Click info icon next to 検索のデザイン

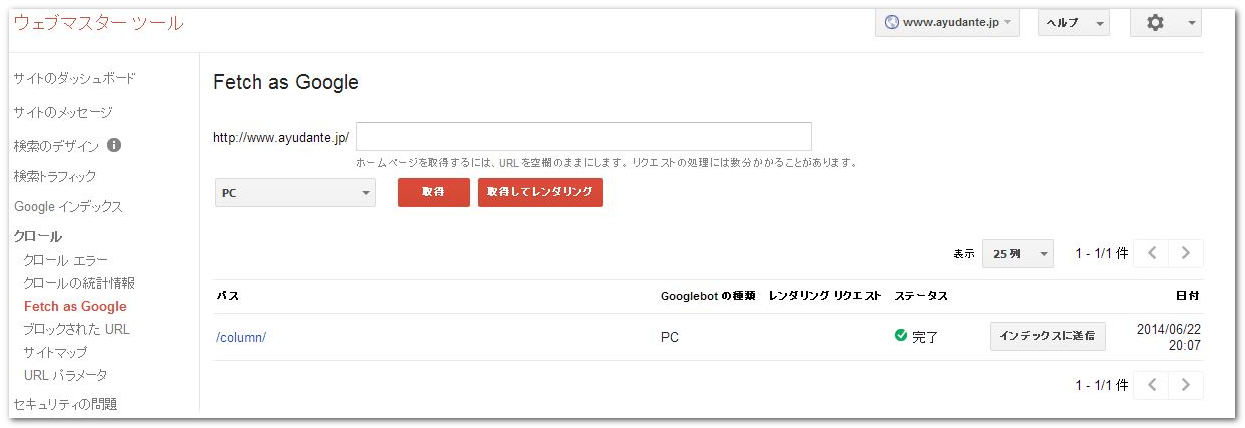pyautogui.click(x=114, y=145)
